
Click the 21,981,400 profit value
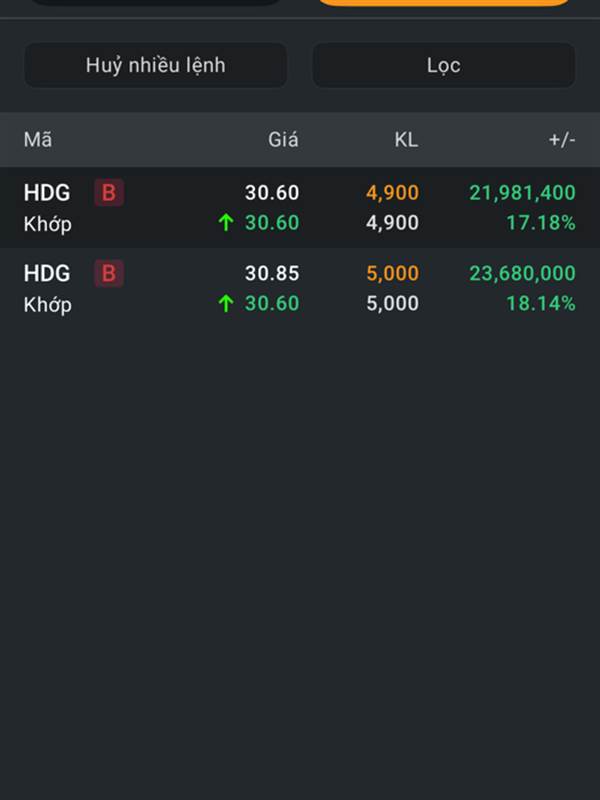(x=522, y=193)
